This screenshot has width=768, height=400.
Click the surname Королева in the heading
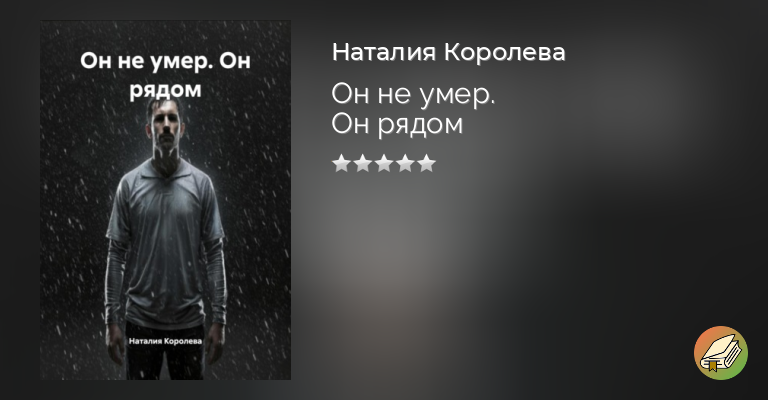coord(504,52)
